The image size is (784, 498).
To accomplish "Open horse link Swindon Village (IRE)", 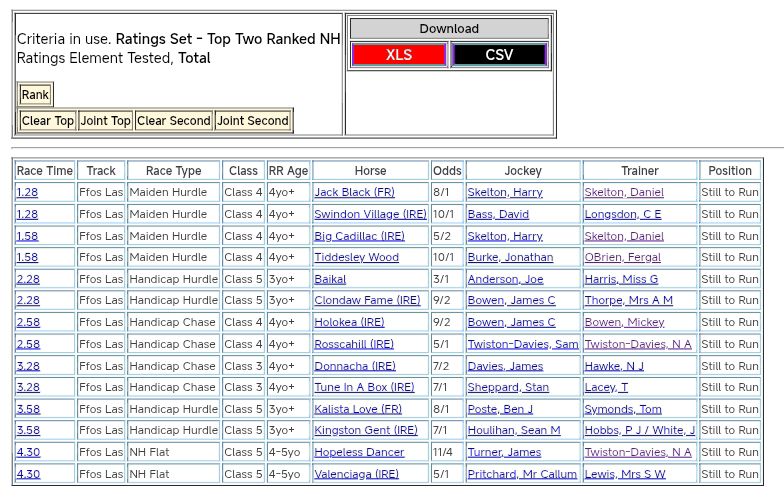I will (370, 214).
